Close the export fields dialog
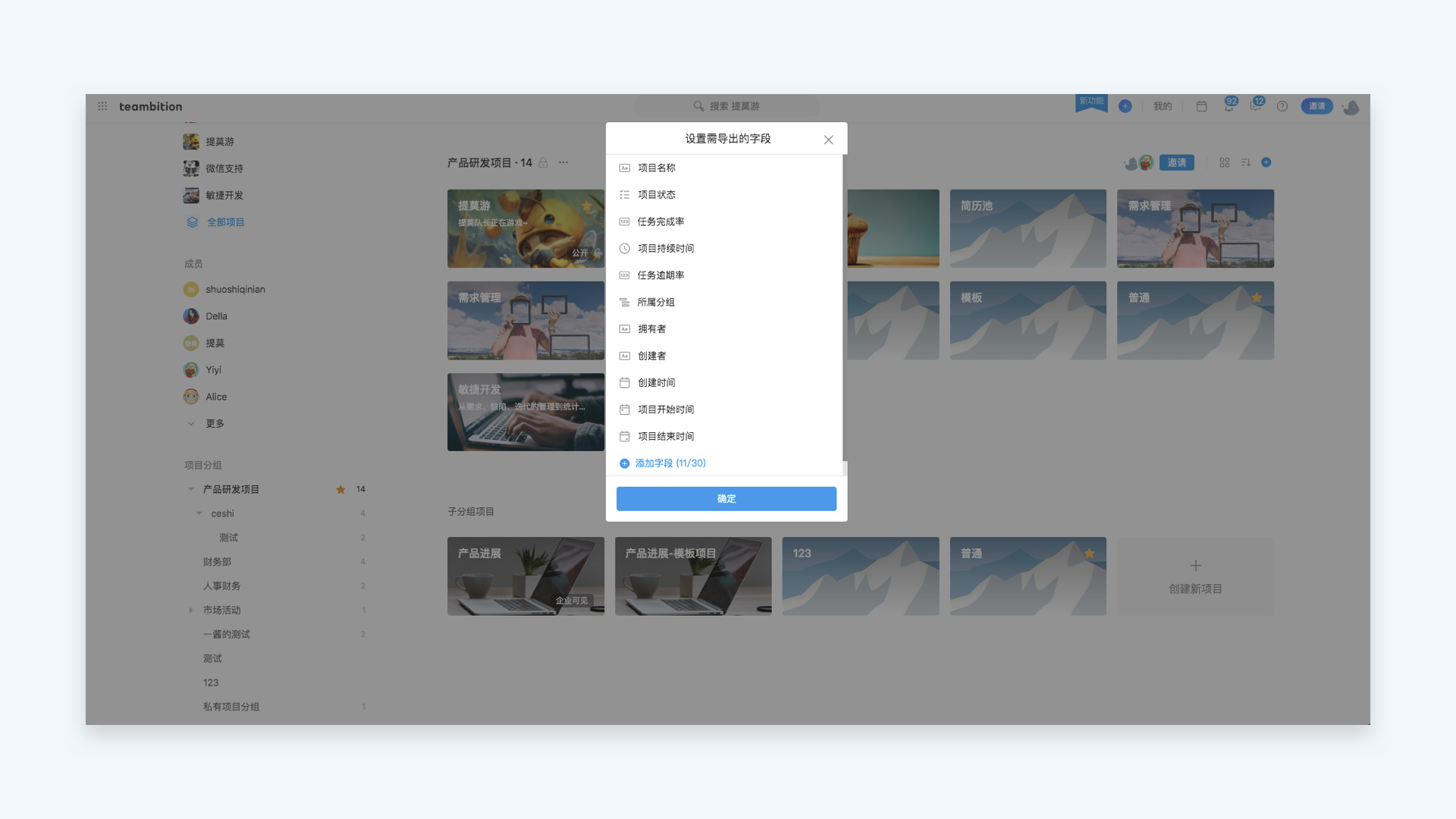Viewport: 1456px width, 819px height. (x=828, y=140)
